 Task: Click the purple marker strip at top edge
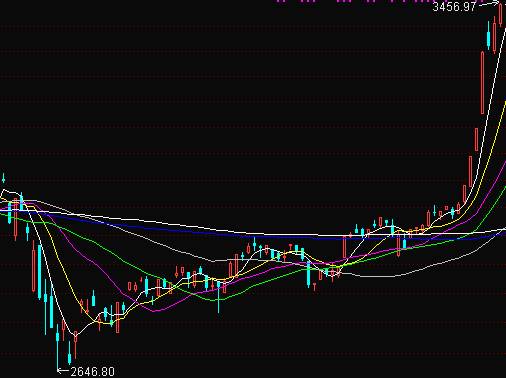pos(380,1)
